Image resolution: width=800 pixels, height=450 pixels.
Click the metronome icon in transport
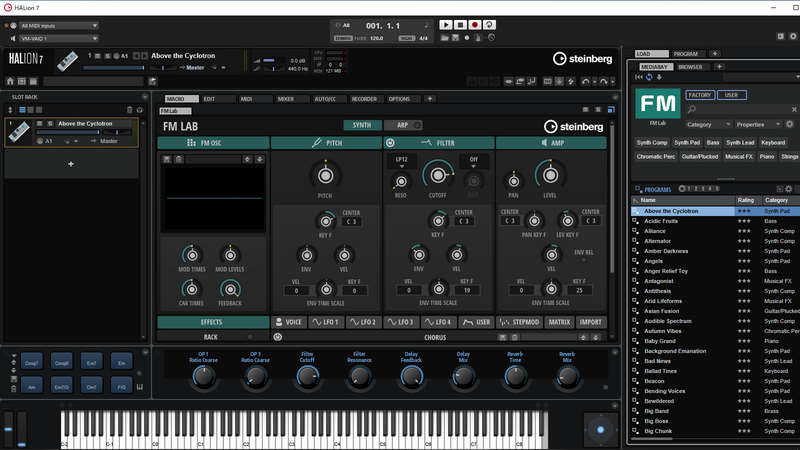(x=478, y=38)
